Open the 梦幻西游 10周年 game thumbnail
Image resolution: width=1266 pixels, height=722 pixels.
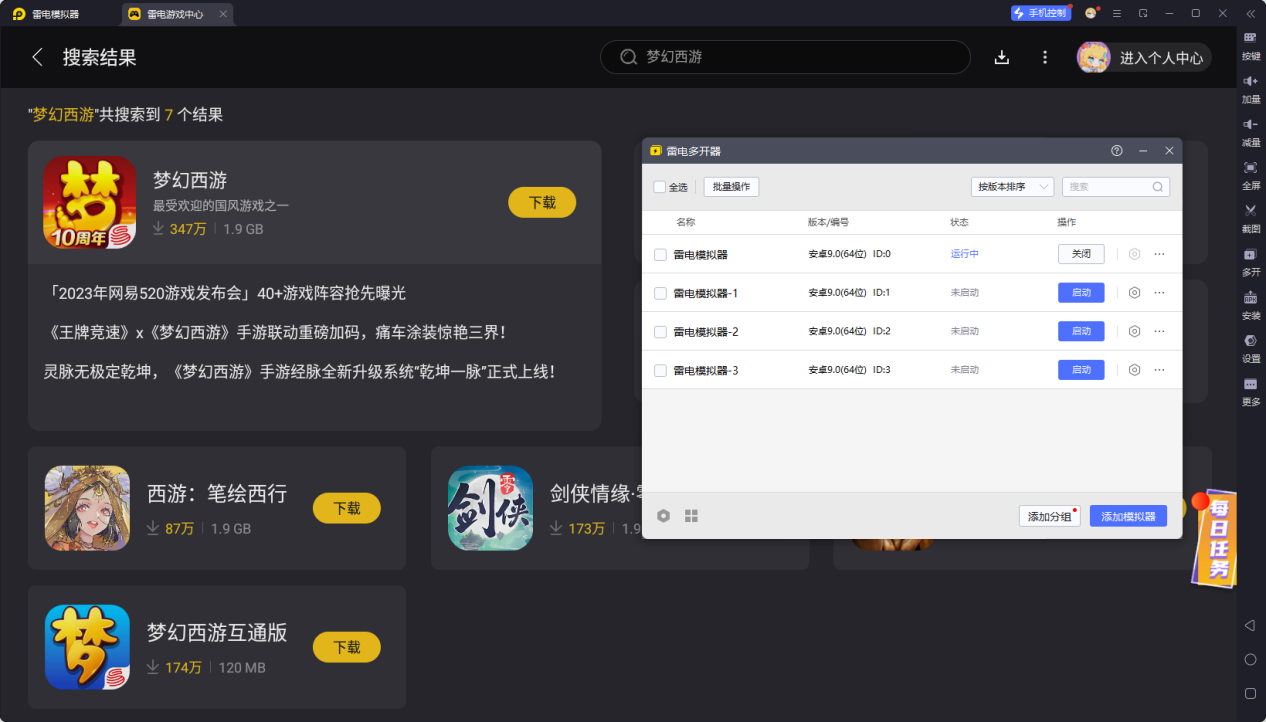[89, 202]
